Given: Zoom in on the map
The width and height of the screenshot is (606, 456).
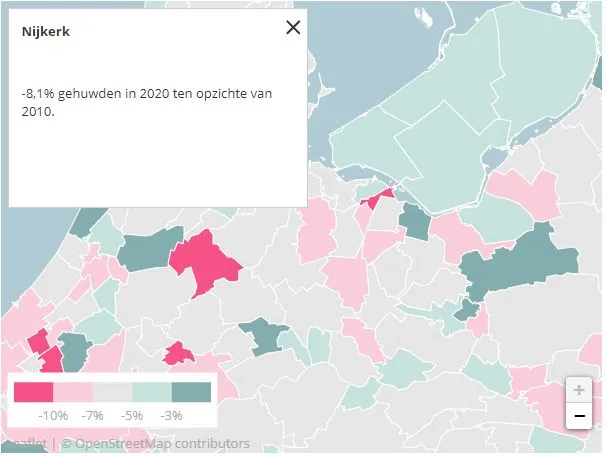Looking at the screenshot, I should click(x=579, y=390).
